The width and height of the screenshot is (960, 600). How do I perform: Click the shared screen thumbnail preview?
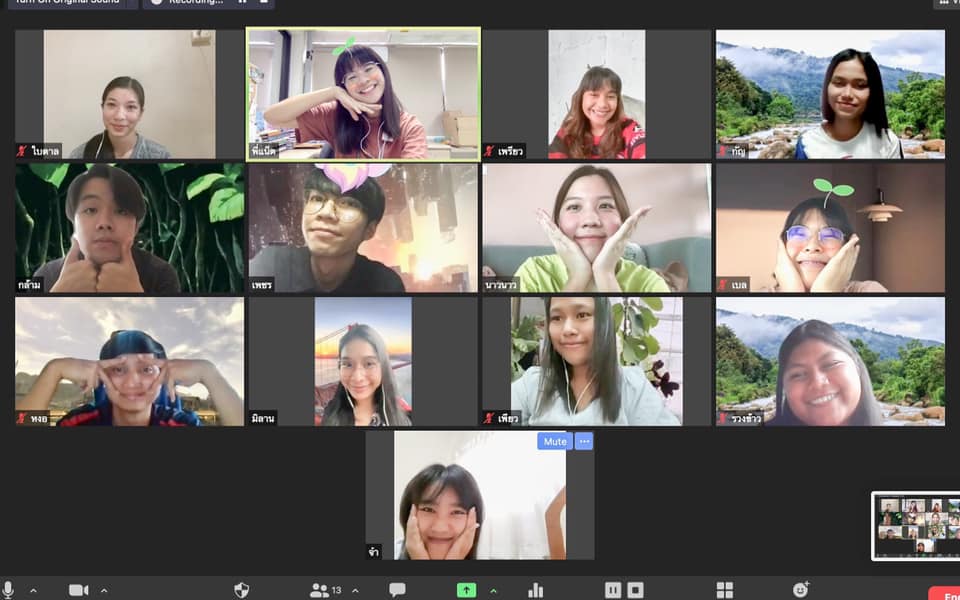coord(915,525)
